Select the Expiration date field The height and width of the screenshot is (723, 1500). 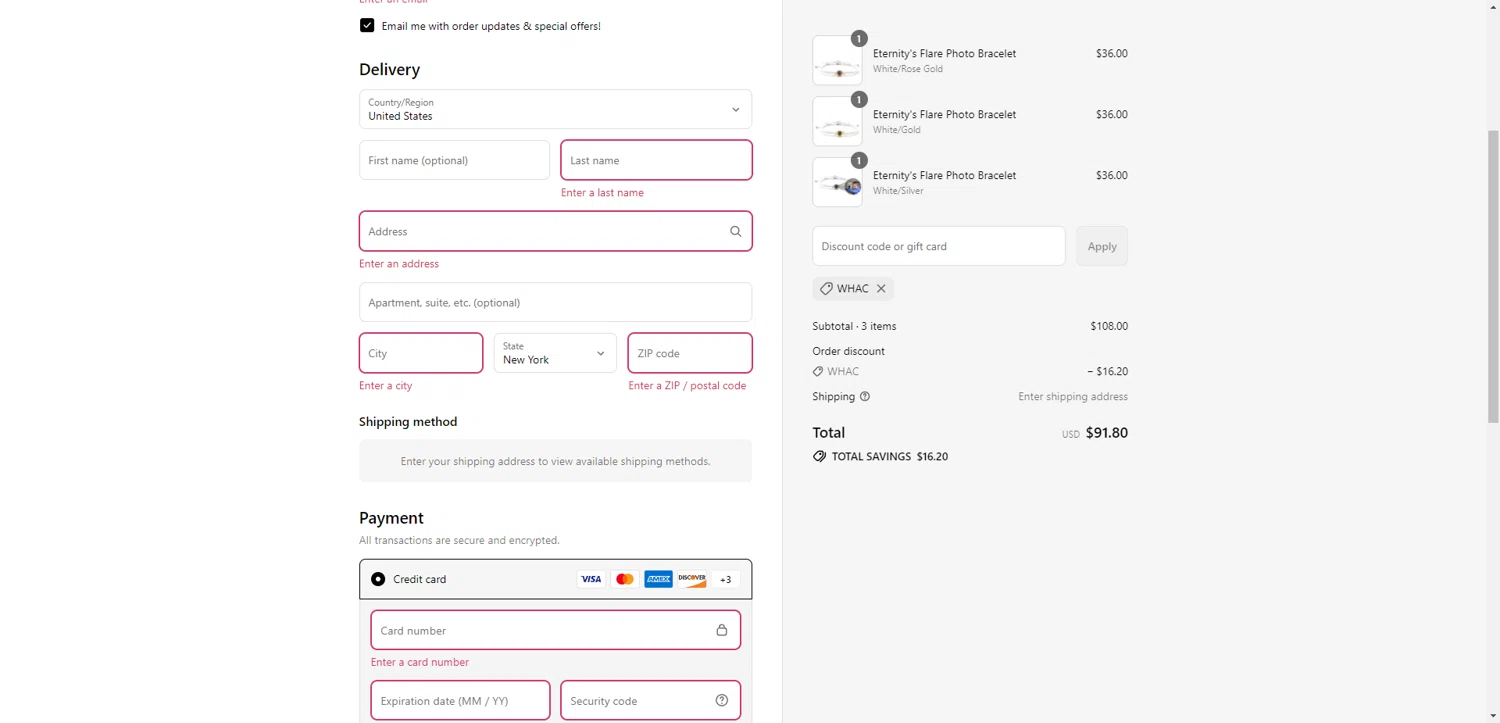click(460, 700)
